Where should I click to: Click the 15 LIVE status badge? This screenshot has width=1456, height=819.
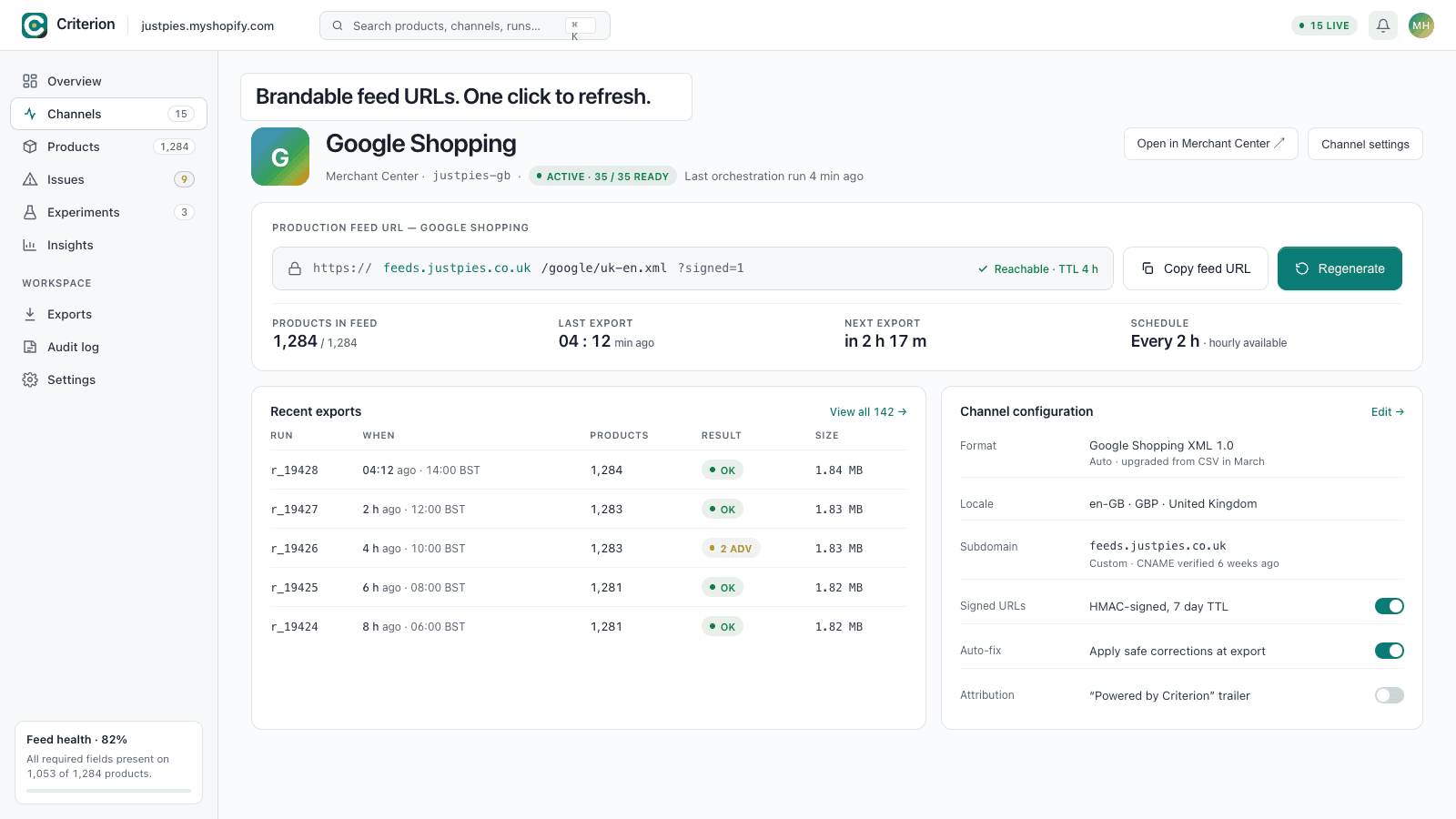pyautogui.click(x=1324, y=25)
